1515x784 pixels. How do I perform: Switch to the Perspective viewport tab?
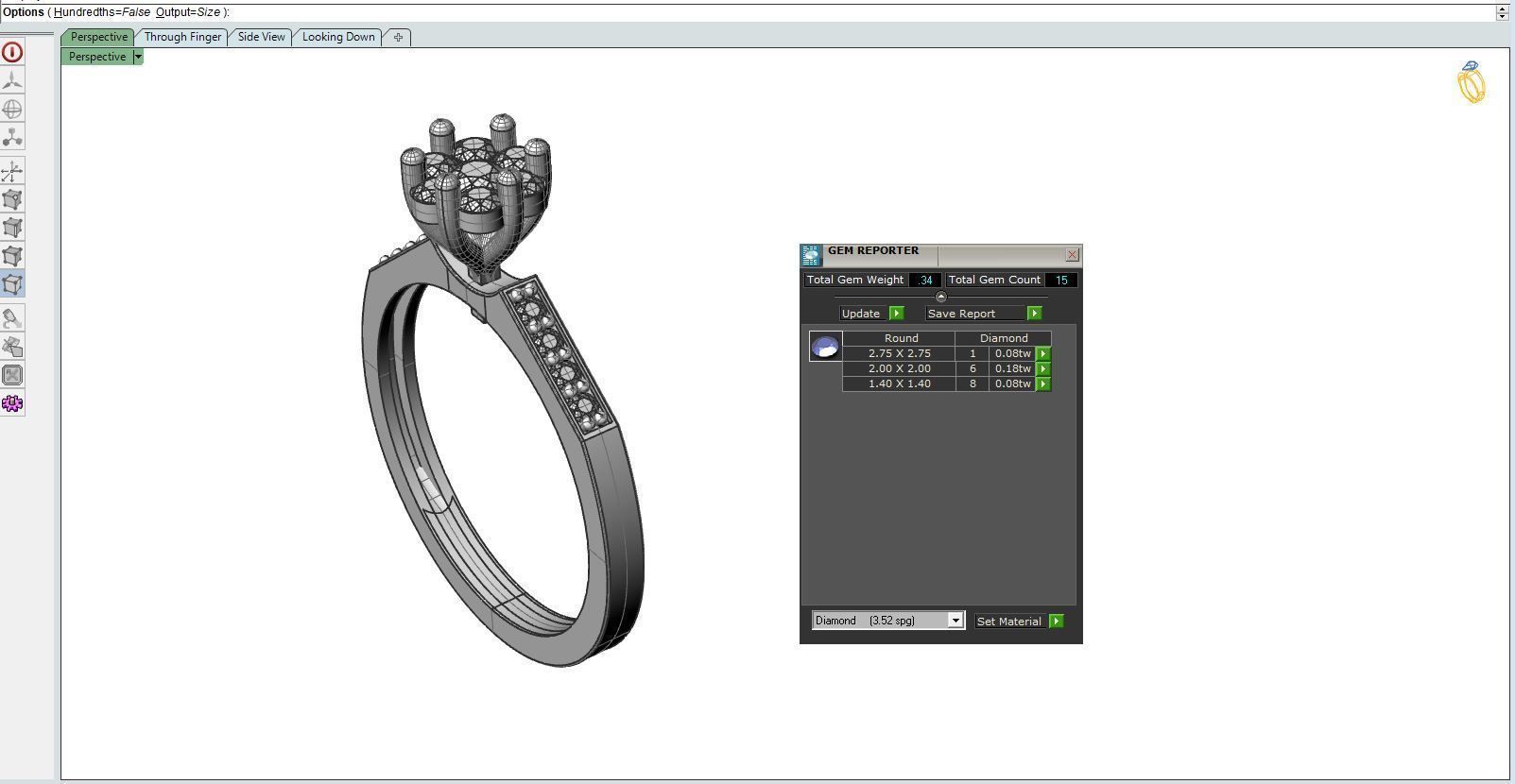(x=98, y=37)
